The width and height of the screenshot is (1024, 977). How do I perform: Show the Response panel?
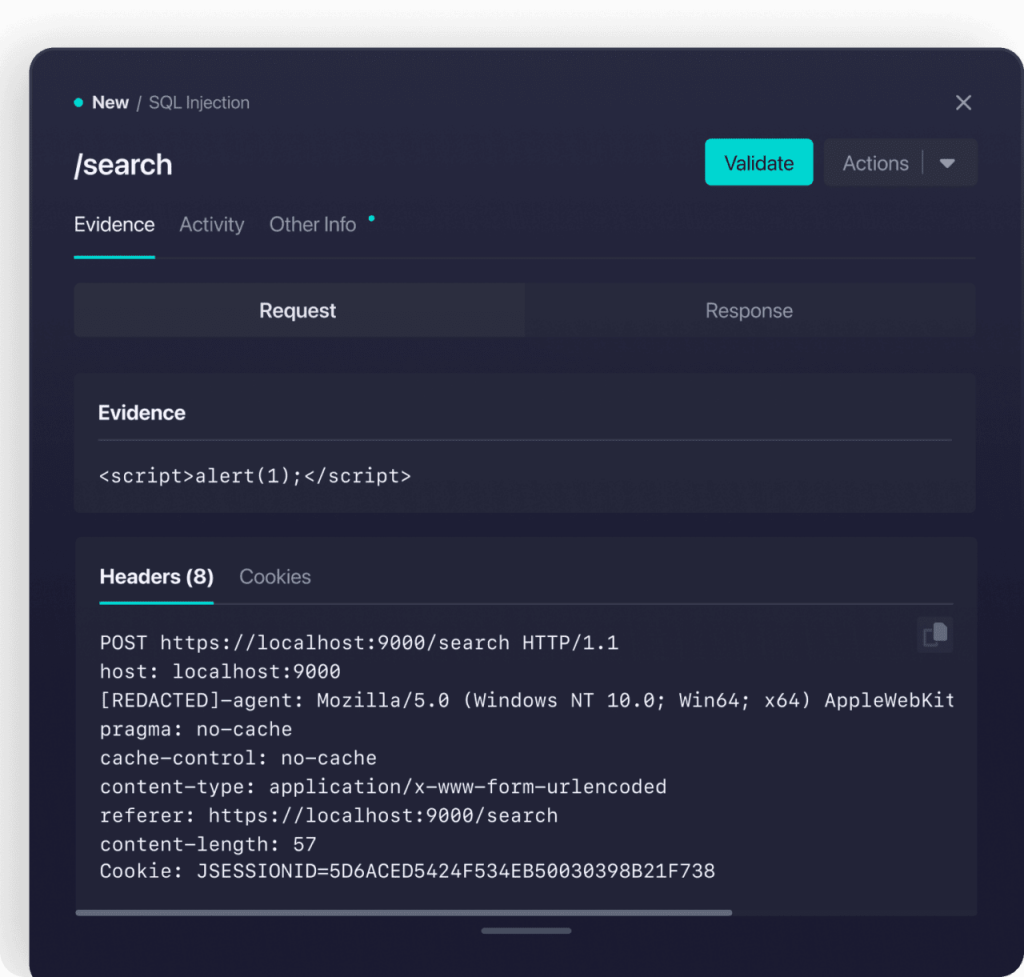pos(749,311)
